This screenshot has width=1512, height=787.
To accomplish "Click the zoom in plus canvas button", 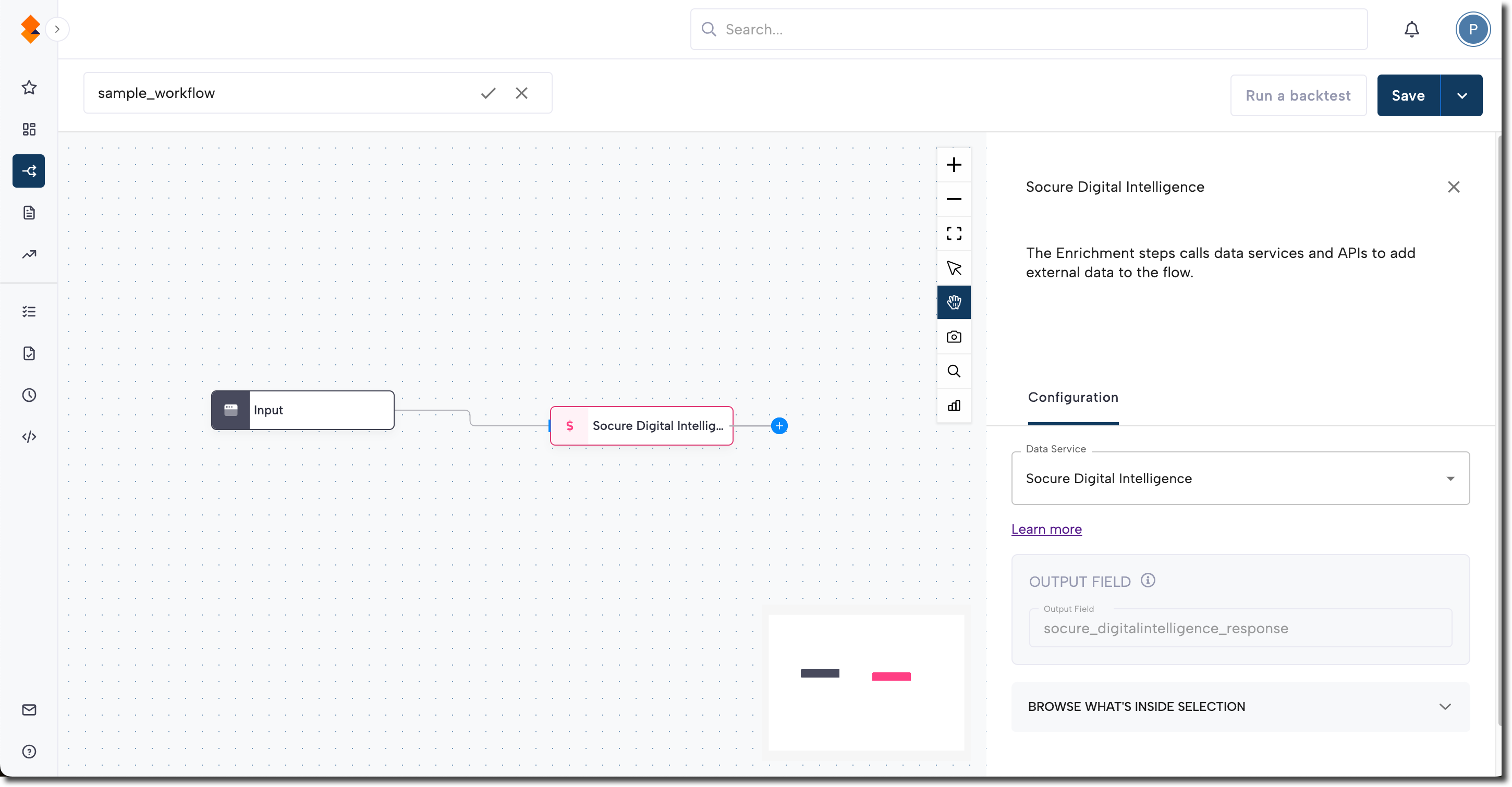I will (954, 165).
